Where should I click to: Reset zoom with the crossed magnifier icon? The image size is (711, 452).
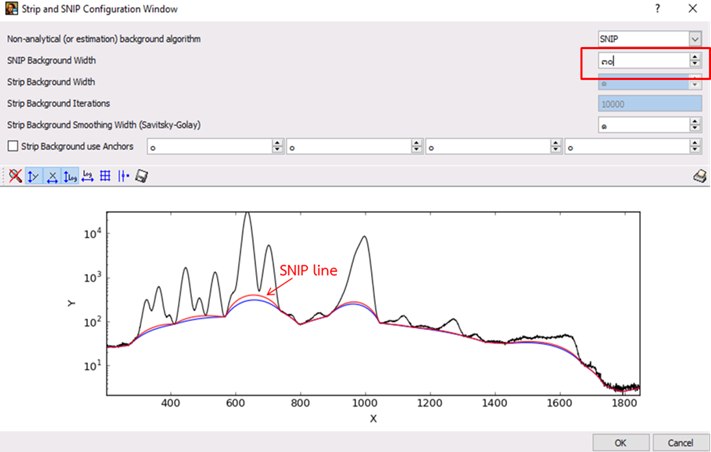[15, 176]
